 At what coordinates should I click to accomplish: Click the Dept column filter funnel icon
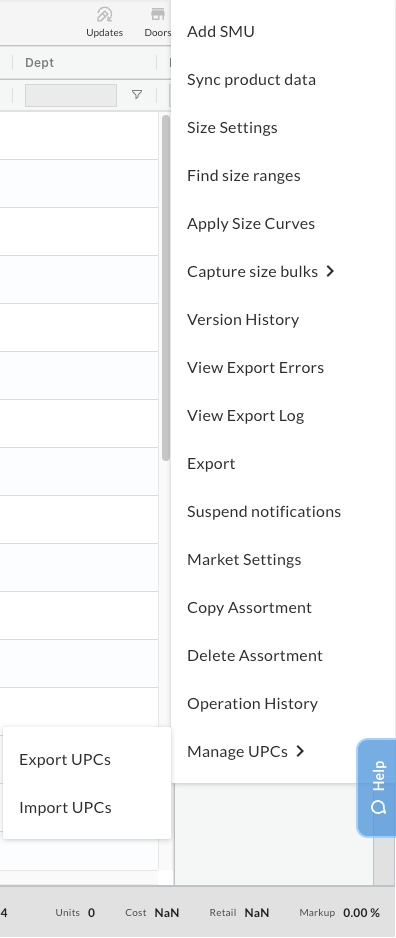(137, 95)
